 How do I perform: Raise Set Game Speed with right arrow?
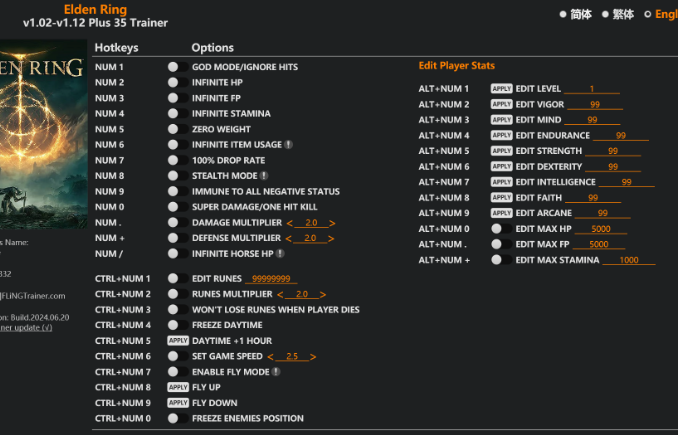pos(313,357)
